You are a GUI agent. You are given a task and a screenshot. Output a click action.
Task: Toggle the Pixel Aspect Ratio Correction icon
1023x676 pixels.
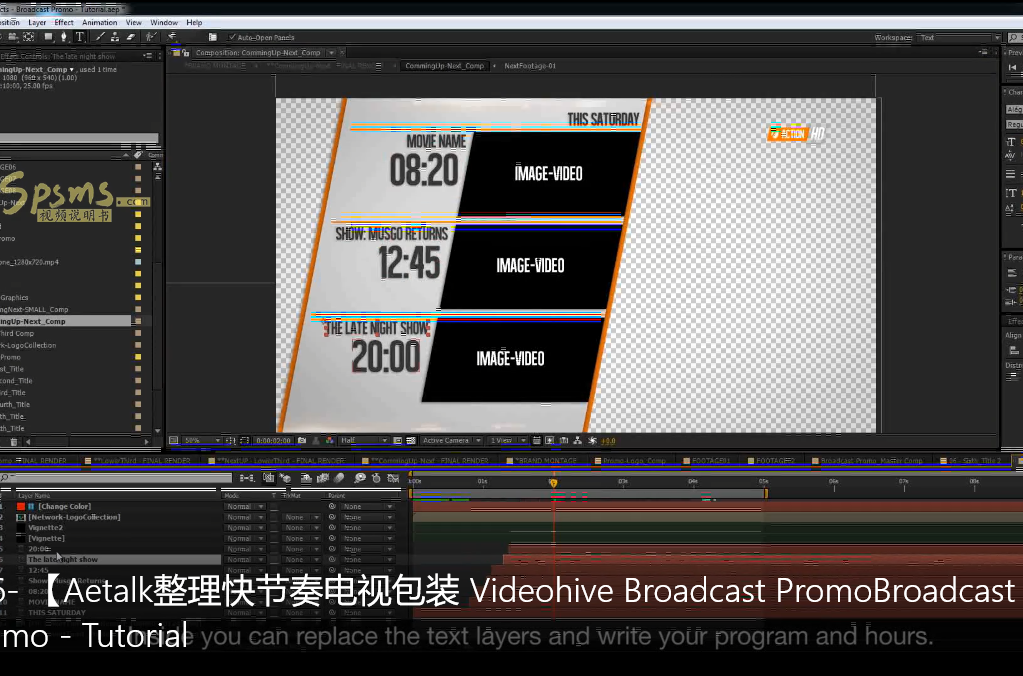tap(536, 440)
